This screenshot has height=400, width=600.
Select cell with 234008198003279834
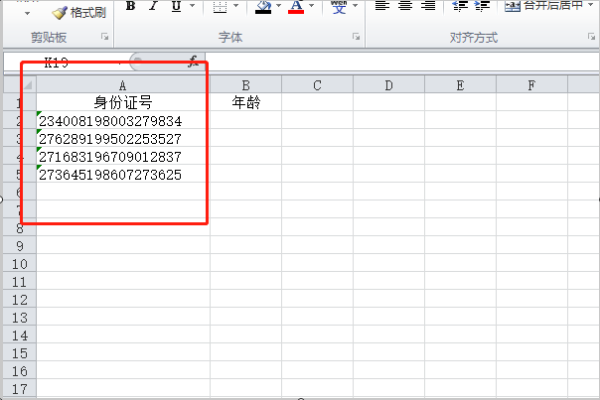point(123,120)
